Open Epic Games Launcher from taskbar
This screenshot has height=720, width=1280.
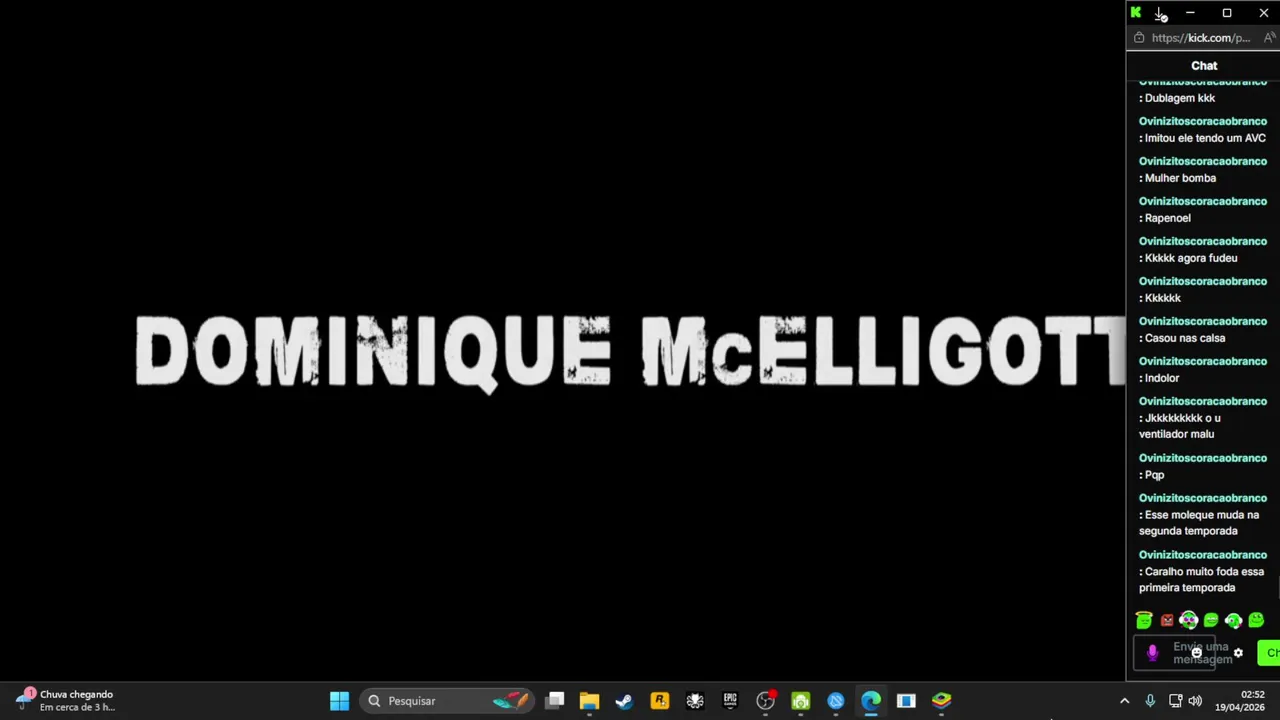click(x=730, y=701)
